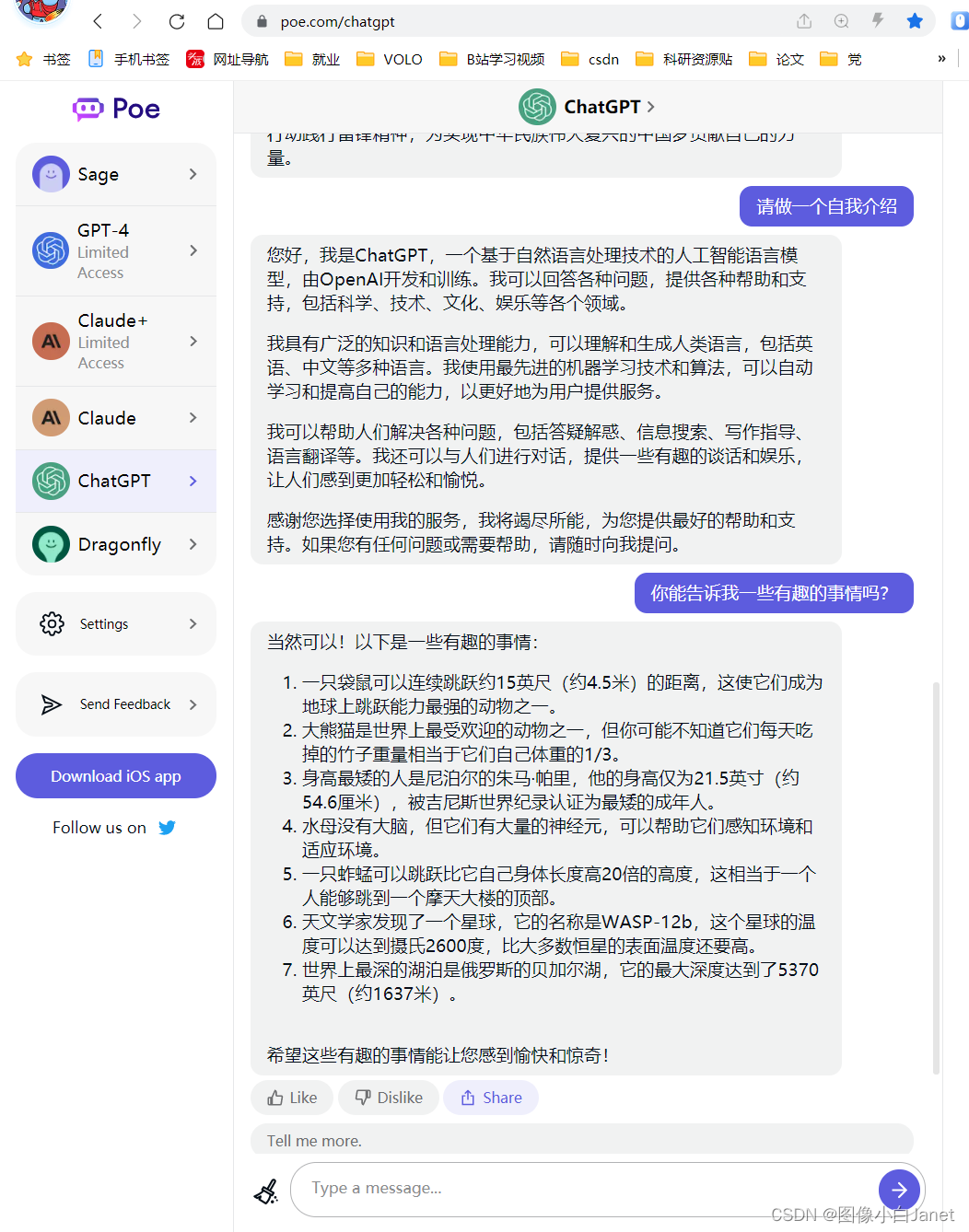Open the csdn bookmark folder
969x1232 pixels.
[x=590, y=59]
